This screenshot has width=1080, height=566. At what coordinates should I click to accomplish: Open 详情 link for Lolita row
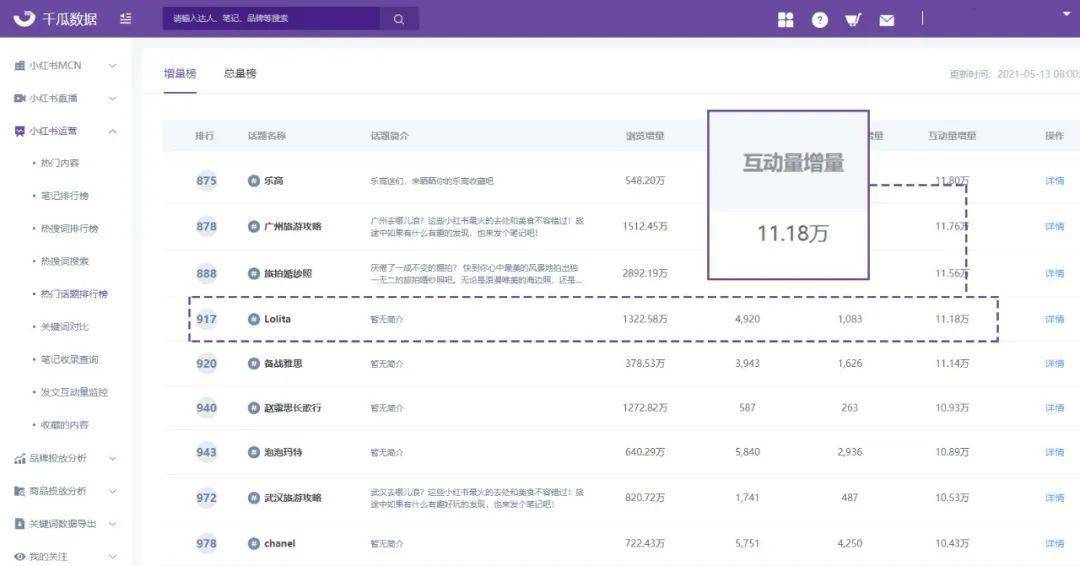tap(1054, 319)
